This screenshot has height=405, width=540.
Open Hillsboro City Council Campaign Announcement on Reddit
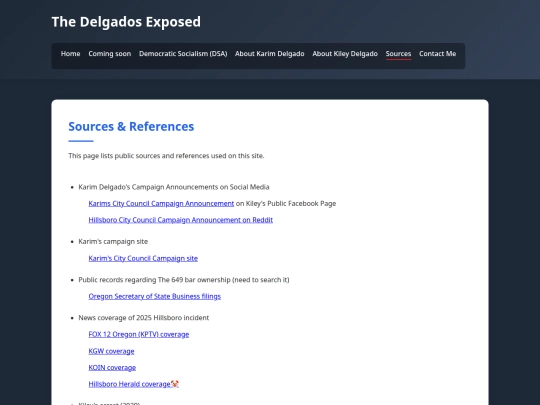click(x=180, y=220)
